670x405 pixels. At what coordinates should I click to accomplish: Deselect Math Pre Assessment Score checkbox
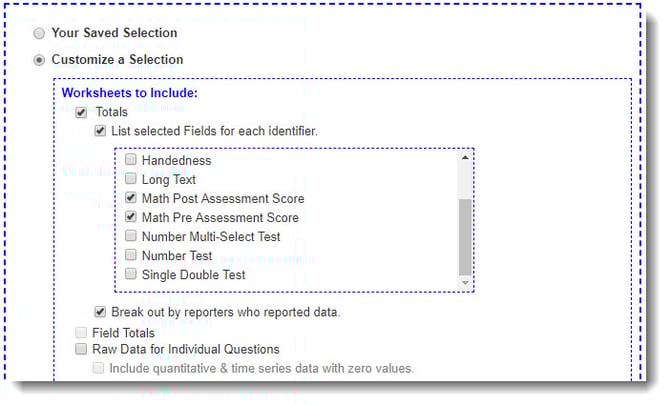[x=131, y=218]
